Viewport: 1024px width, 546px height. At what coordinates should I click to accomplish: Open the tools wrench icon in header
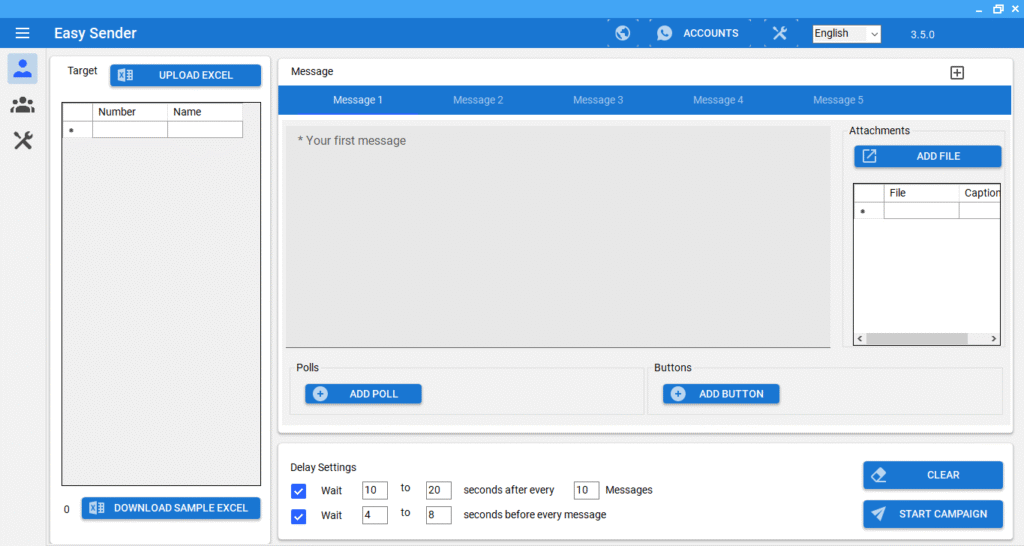tap(780, 33)
